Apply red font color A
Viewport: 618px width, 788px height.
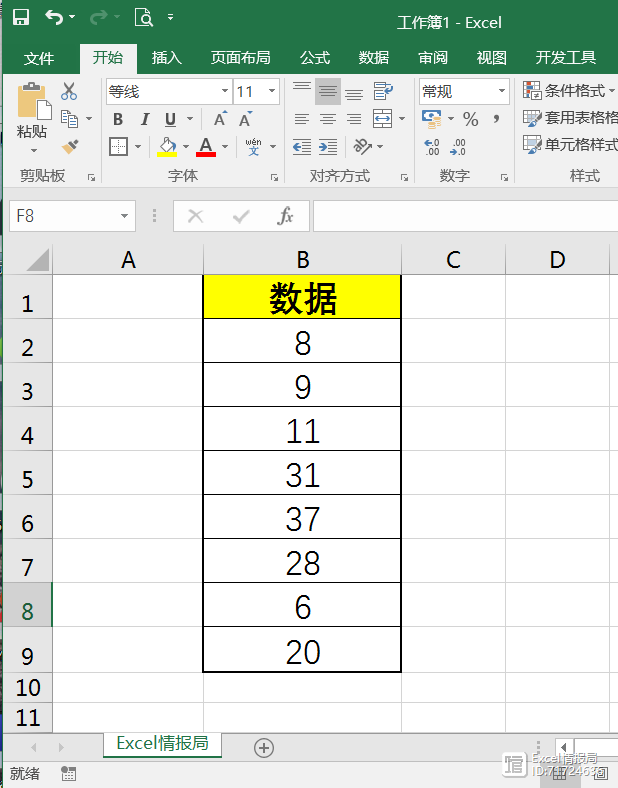tap(206, 147)
